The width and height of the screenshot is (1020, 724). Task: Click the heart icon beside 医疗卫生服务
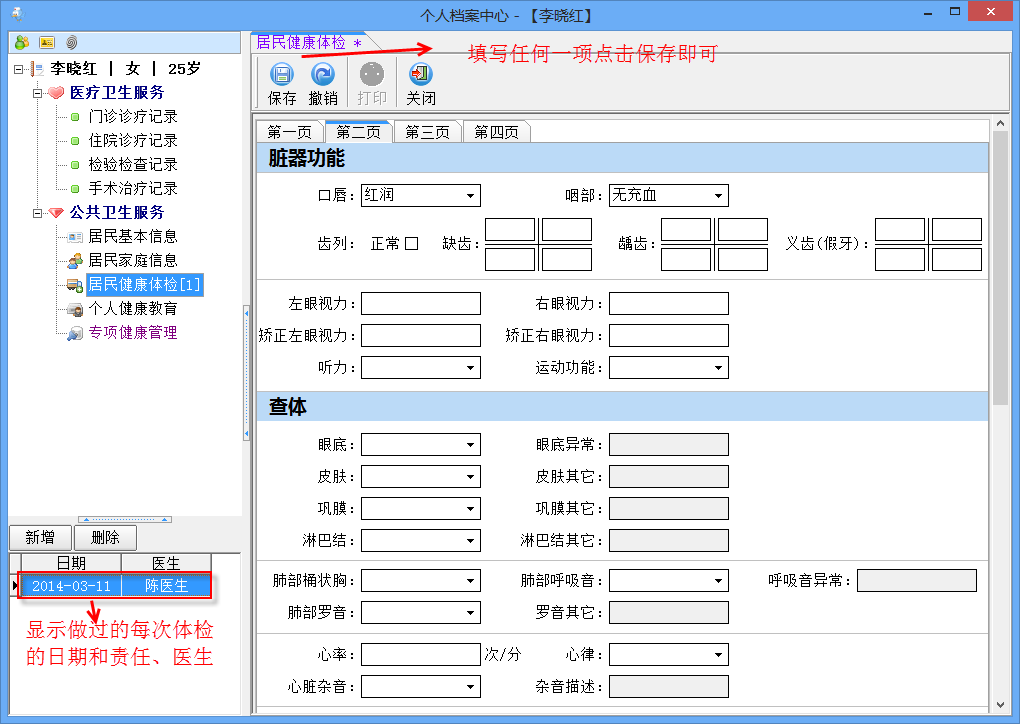[57, 93]
